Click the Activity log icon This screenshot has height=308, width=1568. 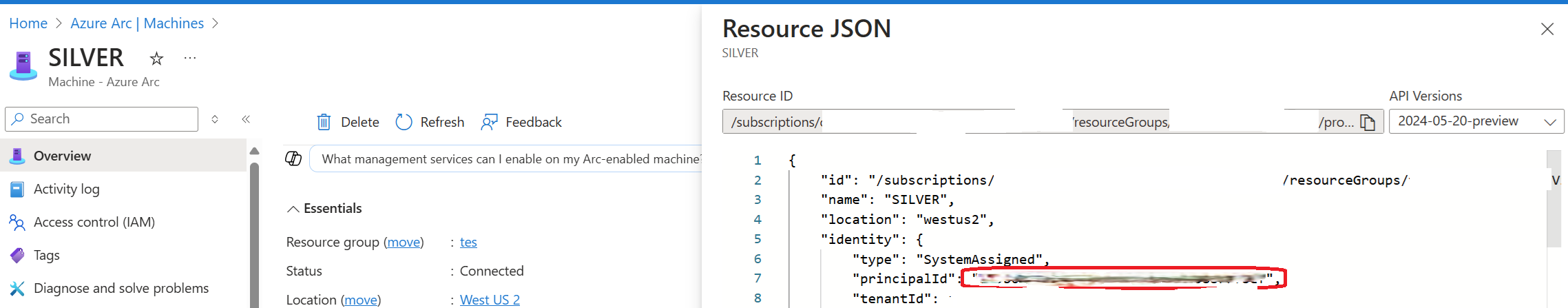tap(17, 189)
